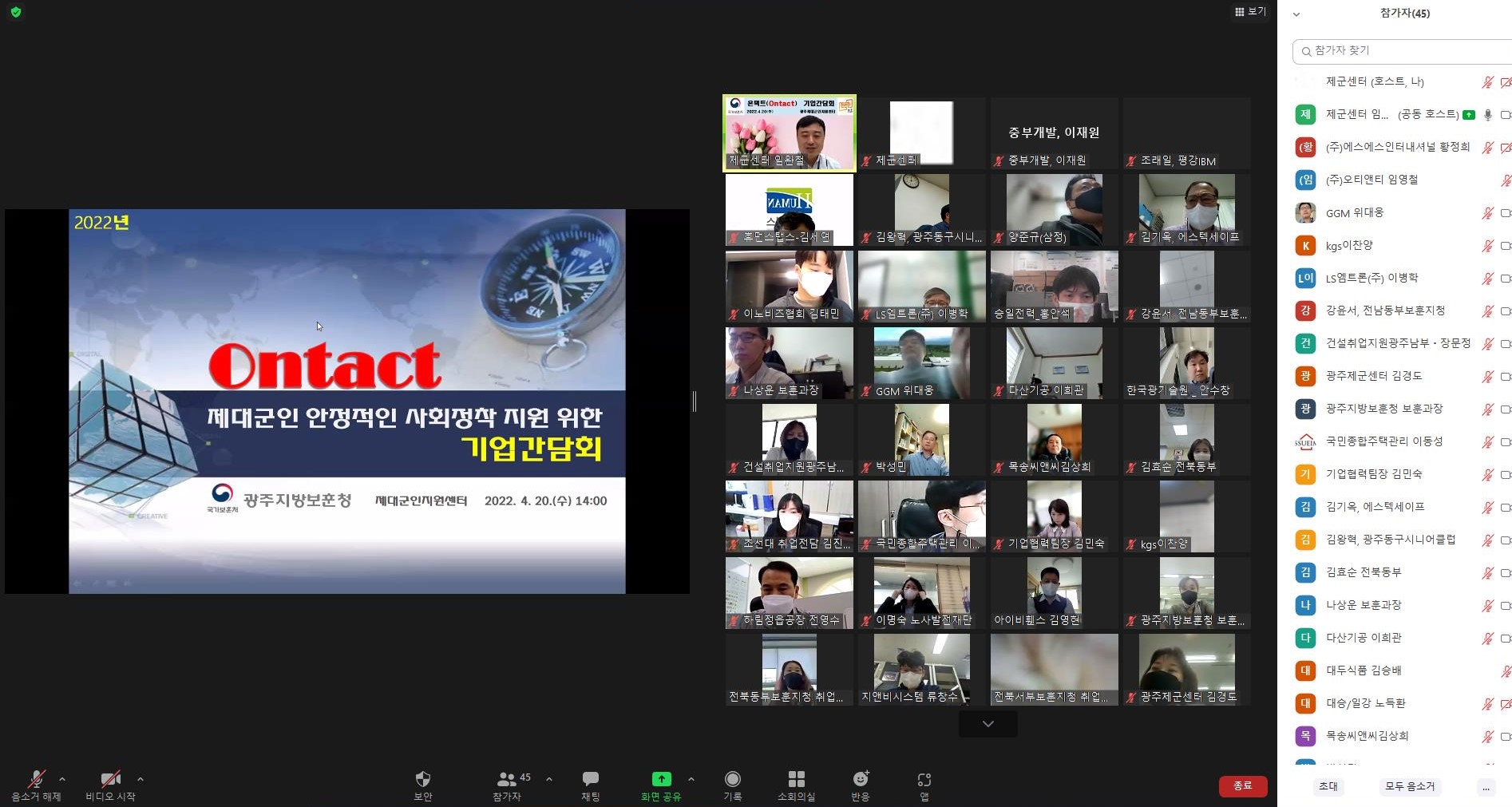Open the ... more options in participants panel
This screenshot has width=1512, height=807.
point(1486,787)
